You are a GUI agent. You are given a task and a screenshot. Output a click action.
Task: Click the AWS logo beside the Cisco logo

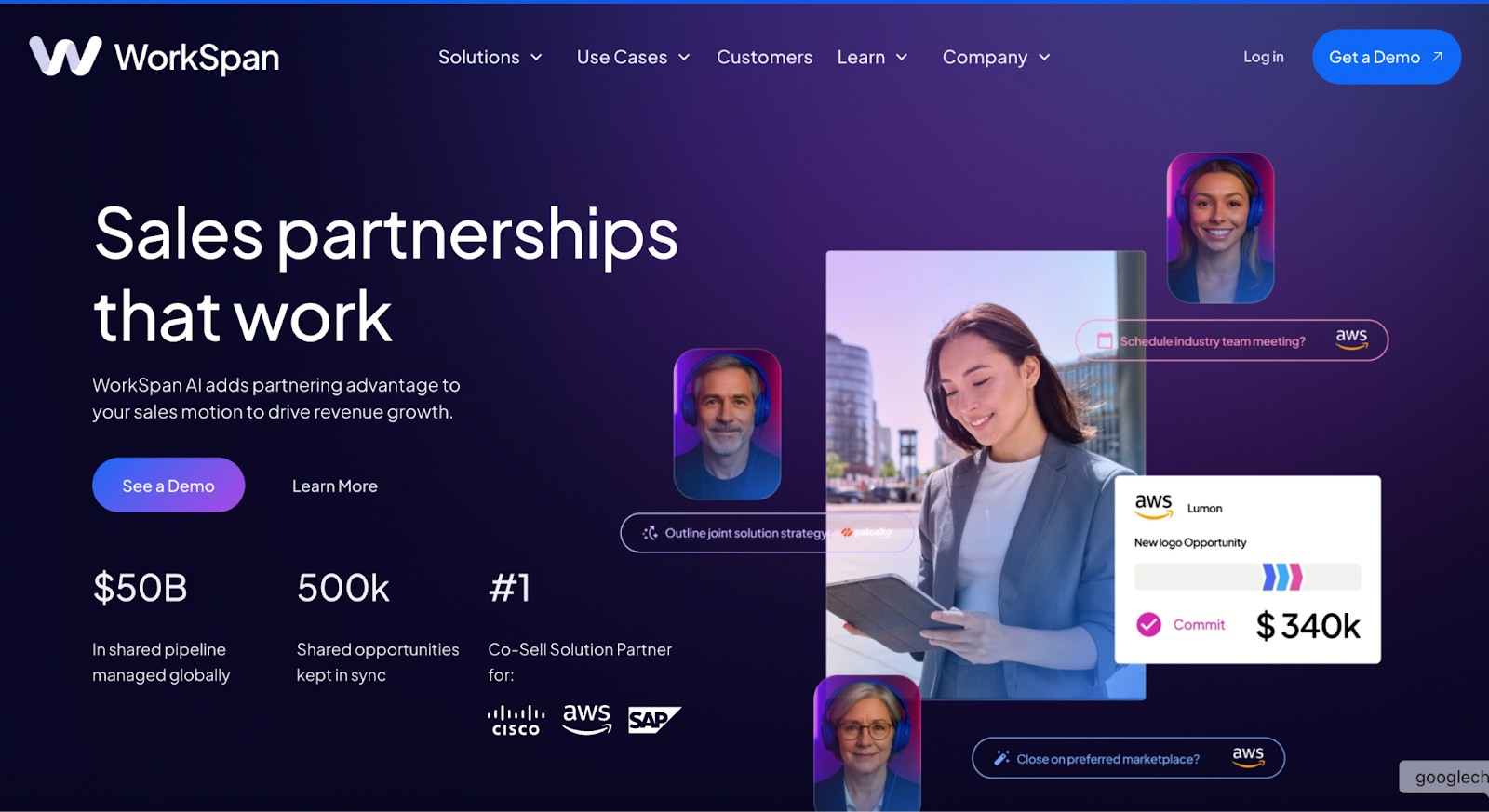click(x=587, y=719)
